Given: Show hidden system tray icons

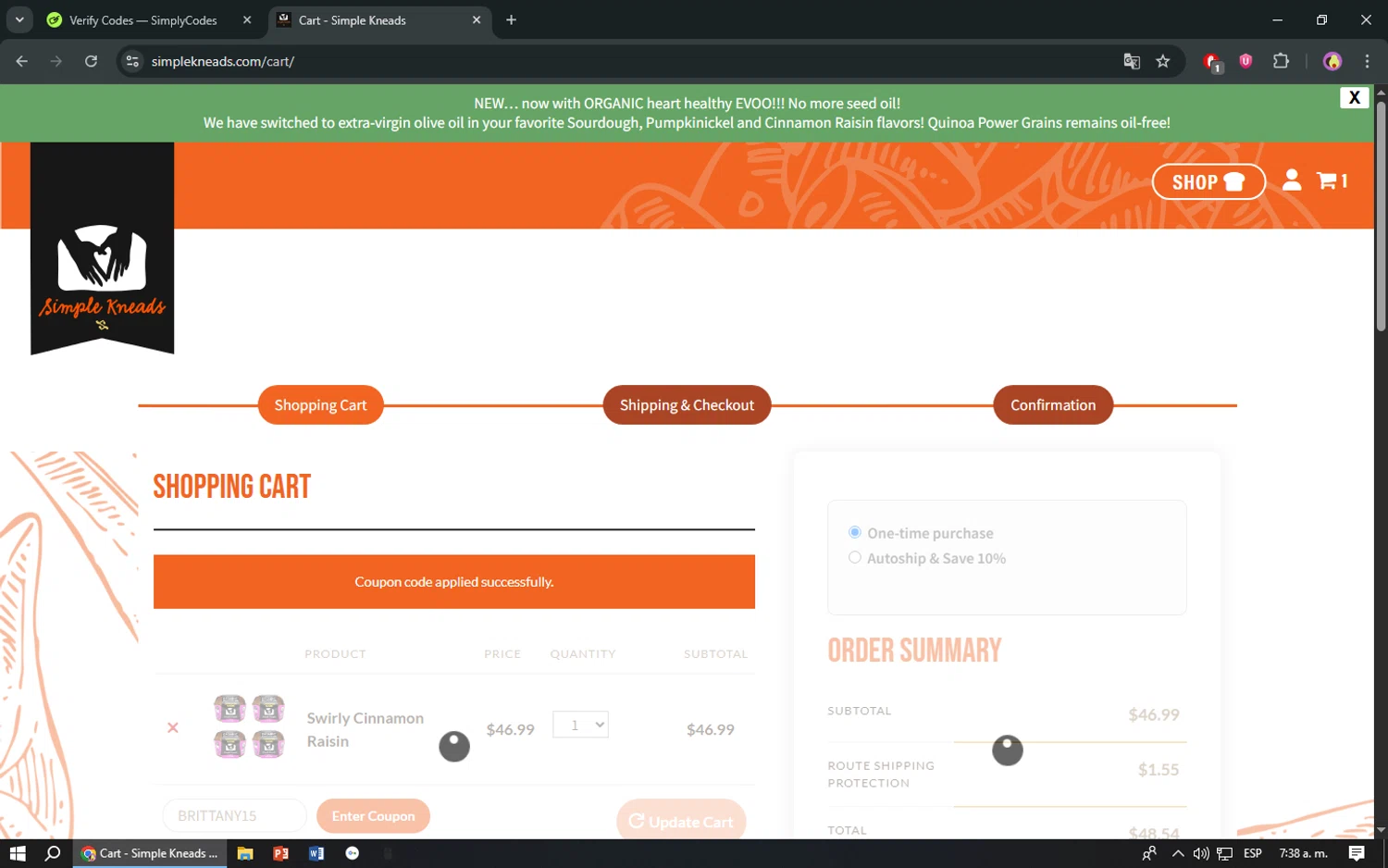Looking at the screenshot, I should click(x=1178, y=853).
